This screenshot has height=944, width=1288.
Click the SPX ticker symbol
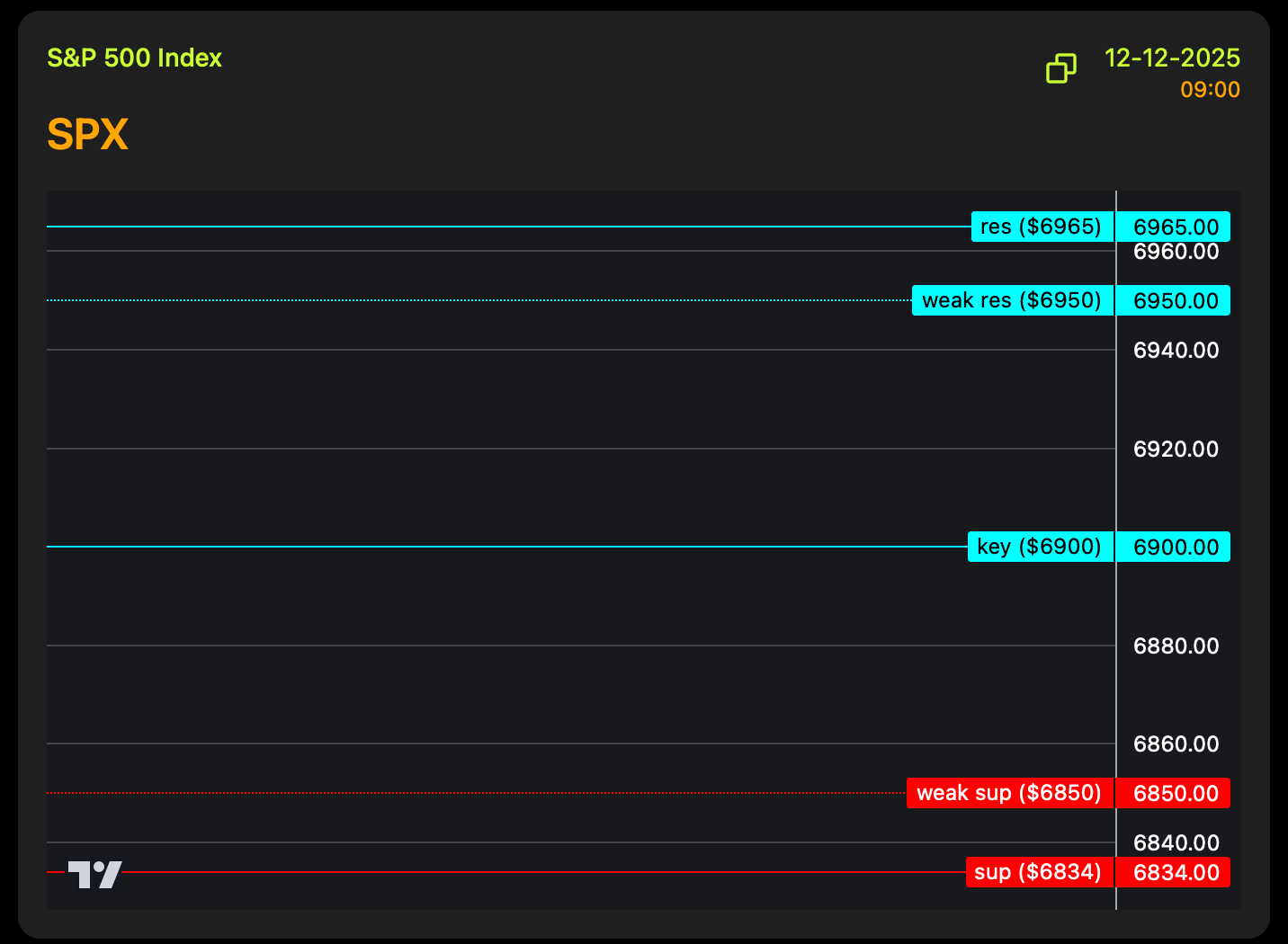coord(87,135)
